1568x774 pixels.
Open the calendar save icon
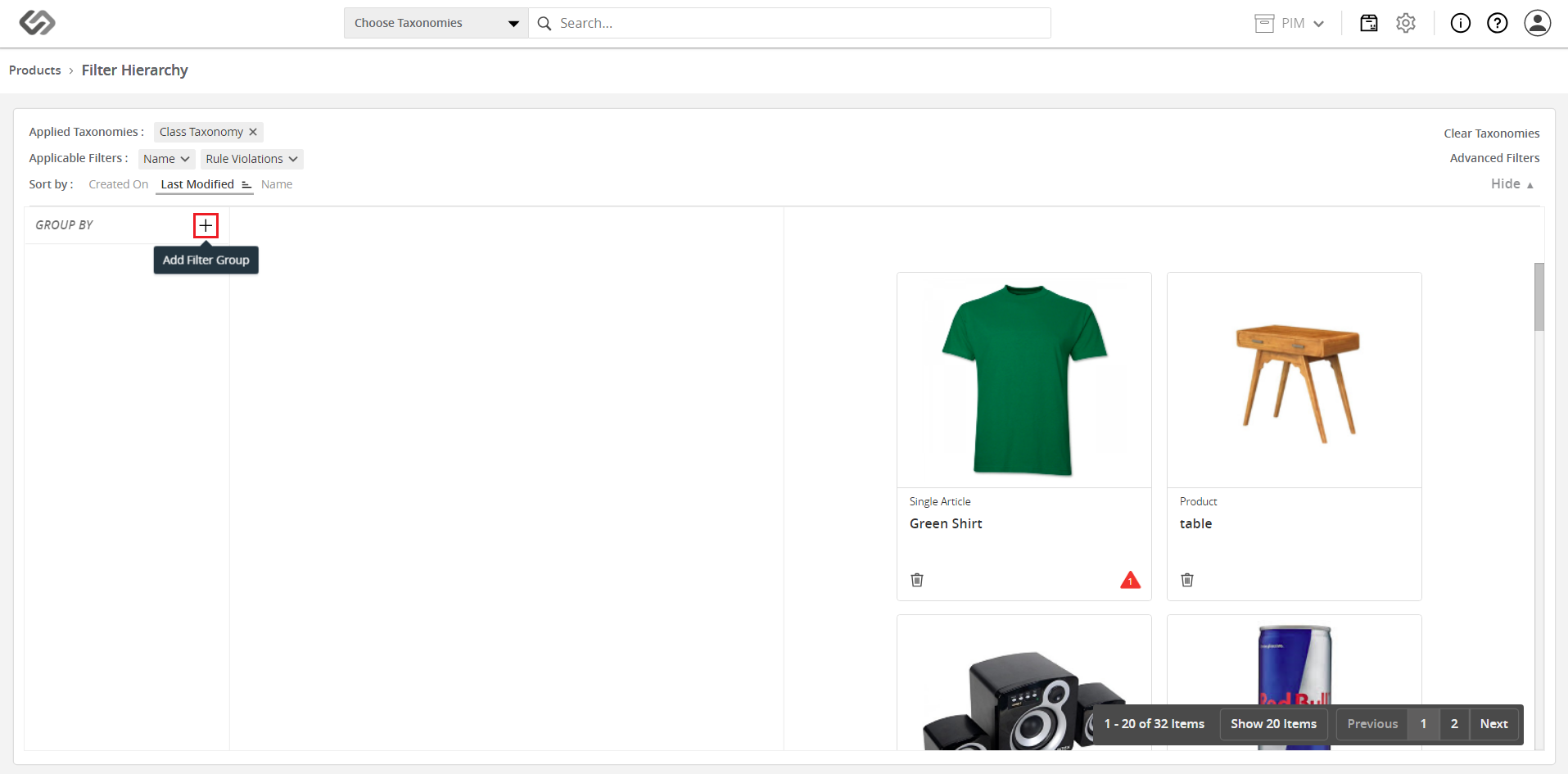[x=1369, y=23]
